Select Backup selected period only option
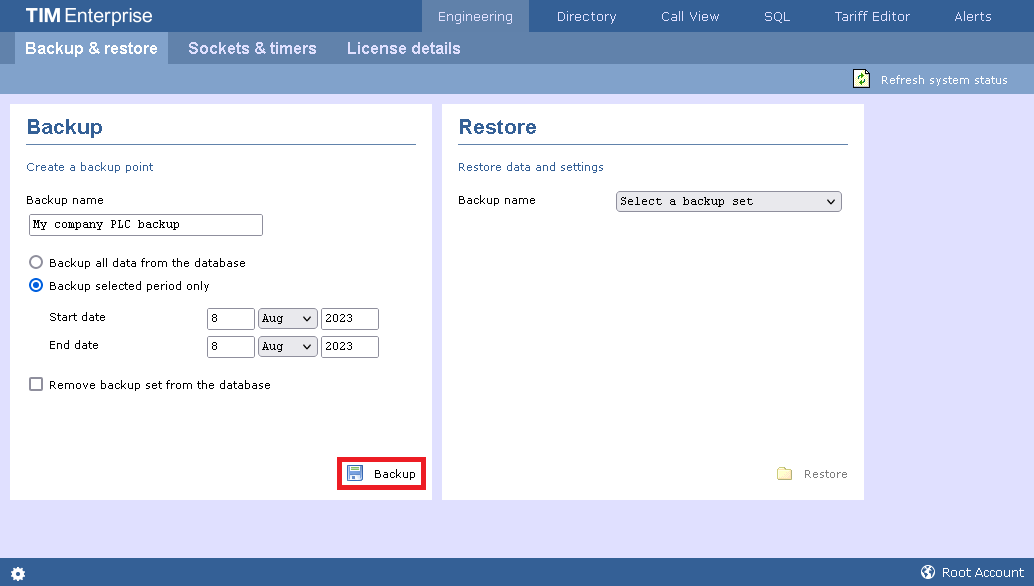 coord(36,286)
